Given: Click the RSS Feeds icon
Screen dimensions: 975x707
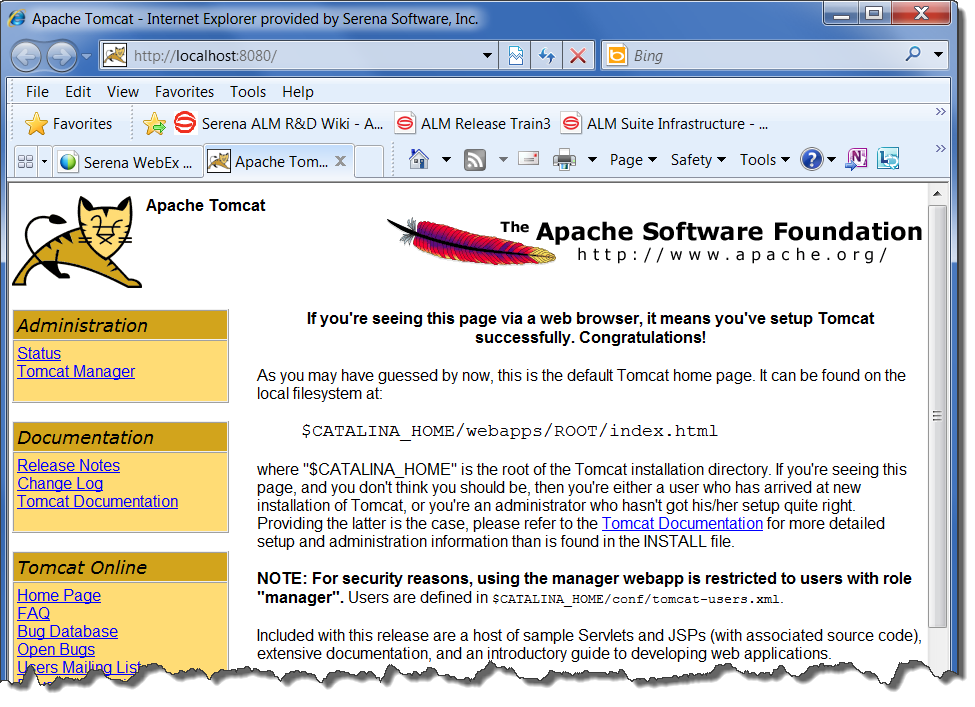Looking at the screenshot, I should (x=474, y=160).
